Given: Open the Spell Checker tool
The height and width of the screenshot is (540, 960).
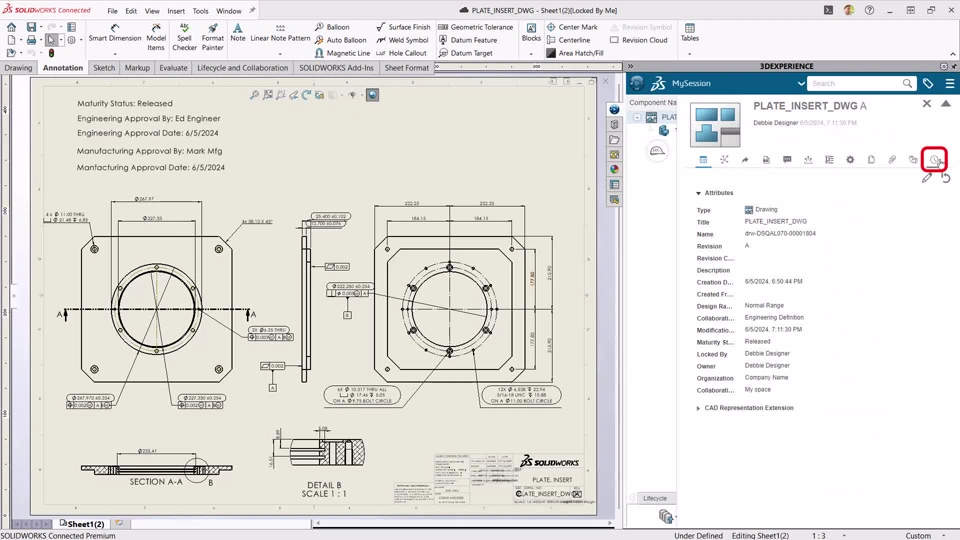Looking at the screenshot, I should coord(184,37).
